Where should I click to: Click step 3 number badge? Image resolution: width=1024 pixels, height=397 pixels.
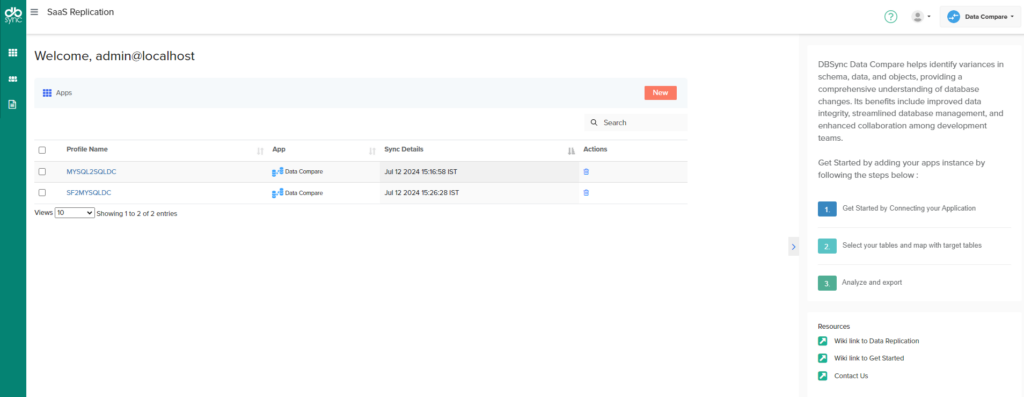tap(827, 283)
